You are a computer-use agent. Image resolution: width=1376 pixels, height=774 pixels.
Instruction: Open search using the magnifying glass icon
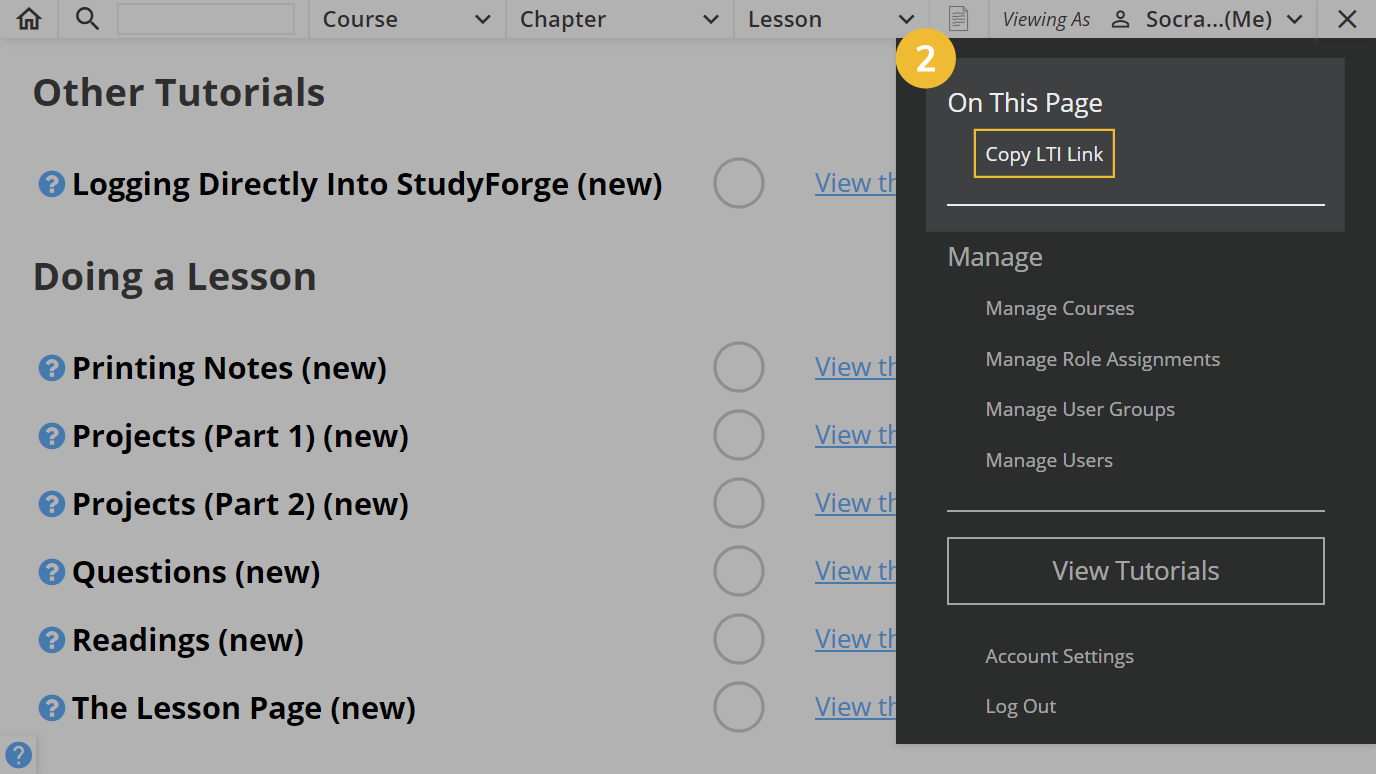[87, 18]
